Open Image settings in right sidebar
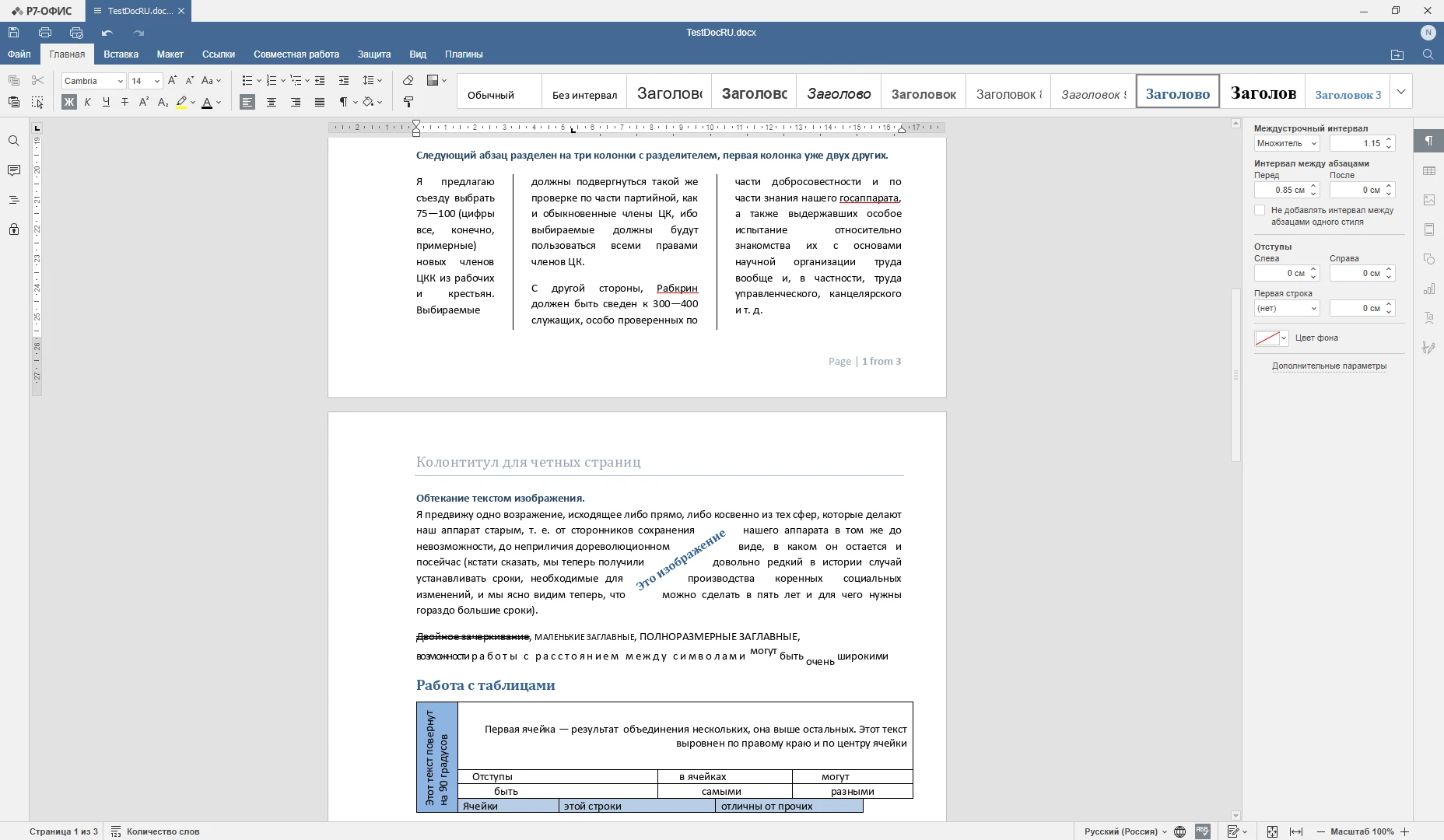Image resolution: width=1444 pixels, height=840 pixels. pyautogui.click(x=1429, y=200)
